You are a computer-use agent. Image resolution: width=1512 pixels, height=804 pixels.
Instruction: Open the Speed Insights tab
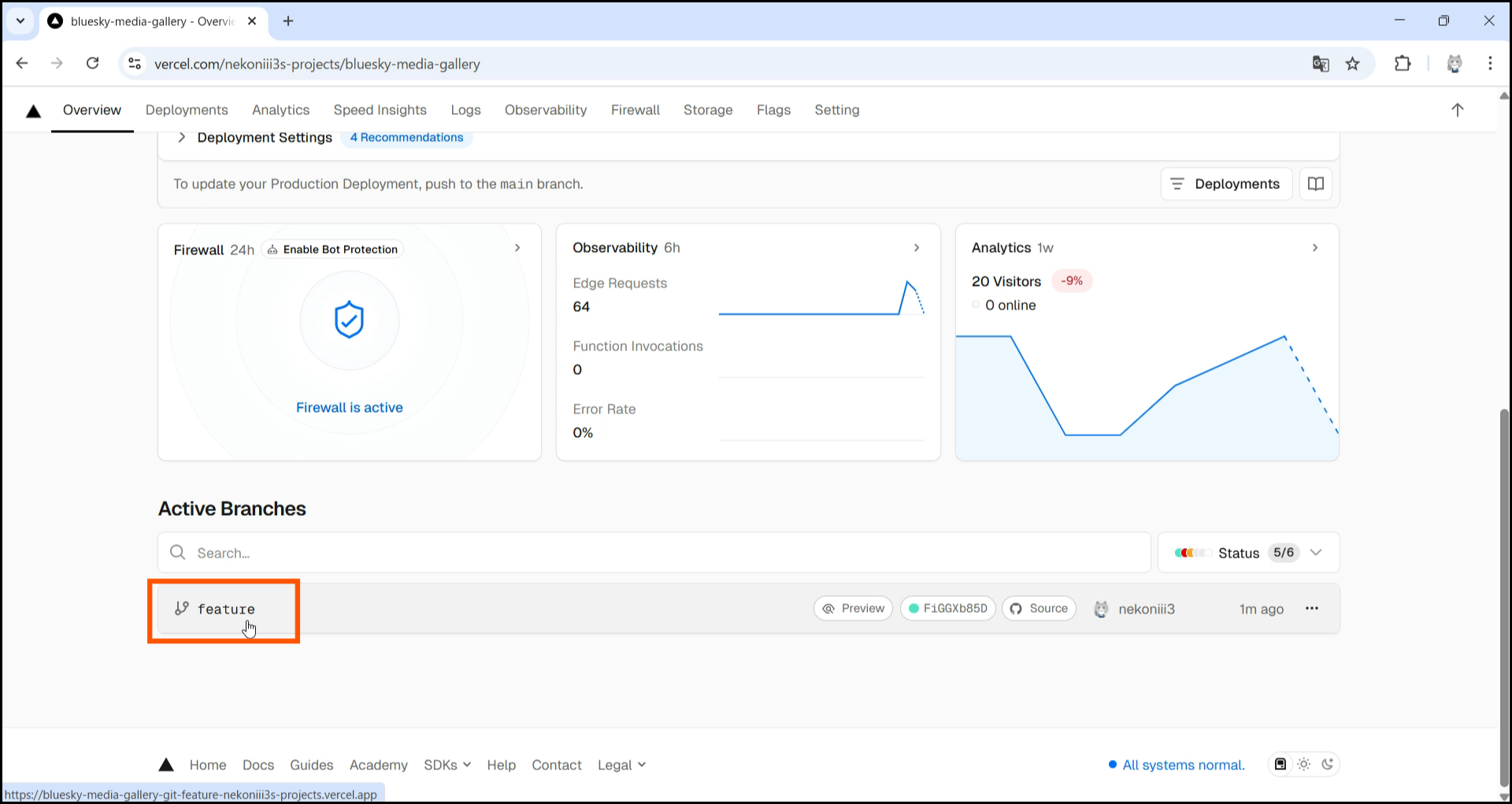coord(380,110)
